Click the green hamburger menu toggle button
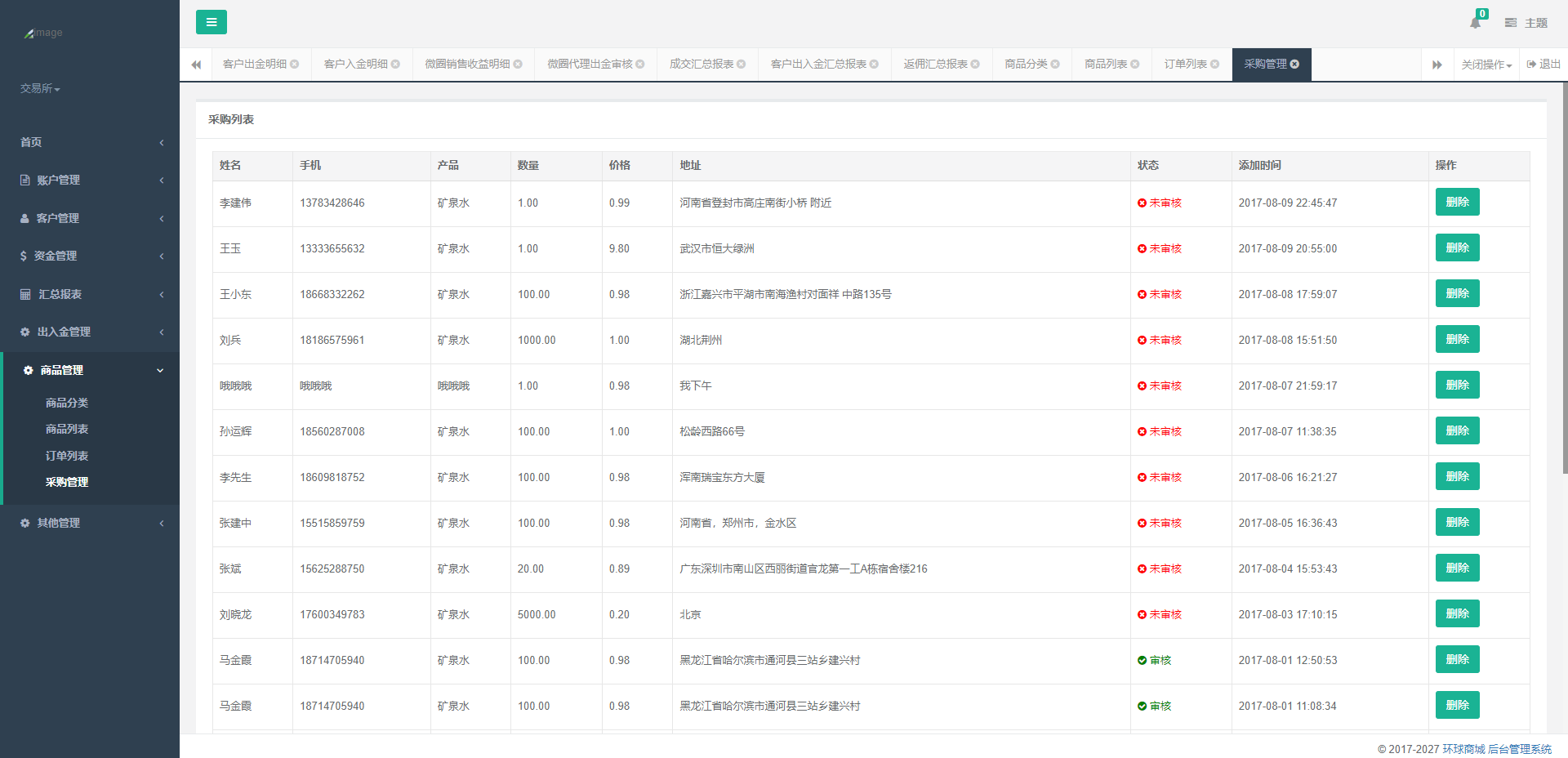Image resolution: width=1568 pixels, height=758 pixels. tap(211, 22)
